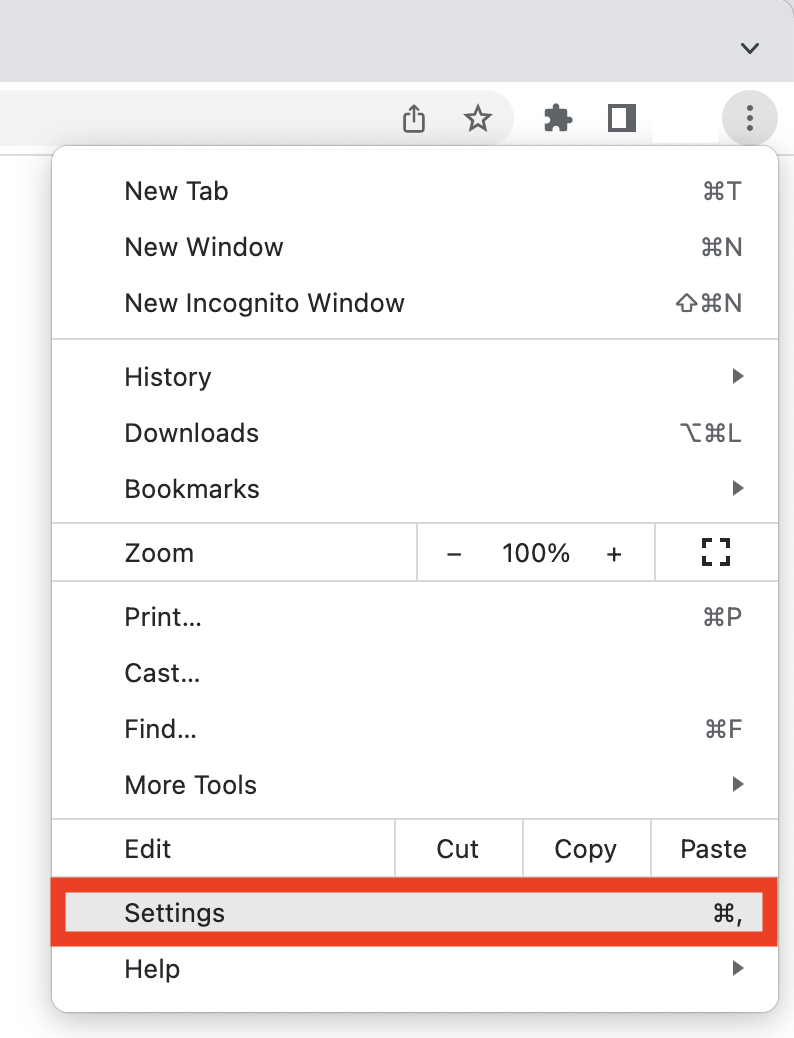This screenshot has height=1038, width=794.
Task: Enter full screen mode via Zoom row icon
Action: 716,553
